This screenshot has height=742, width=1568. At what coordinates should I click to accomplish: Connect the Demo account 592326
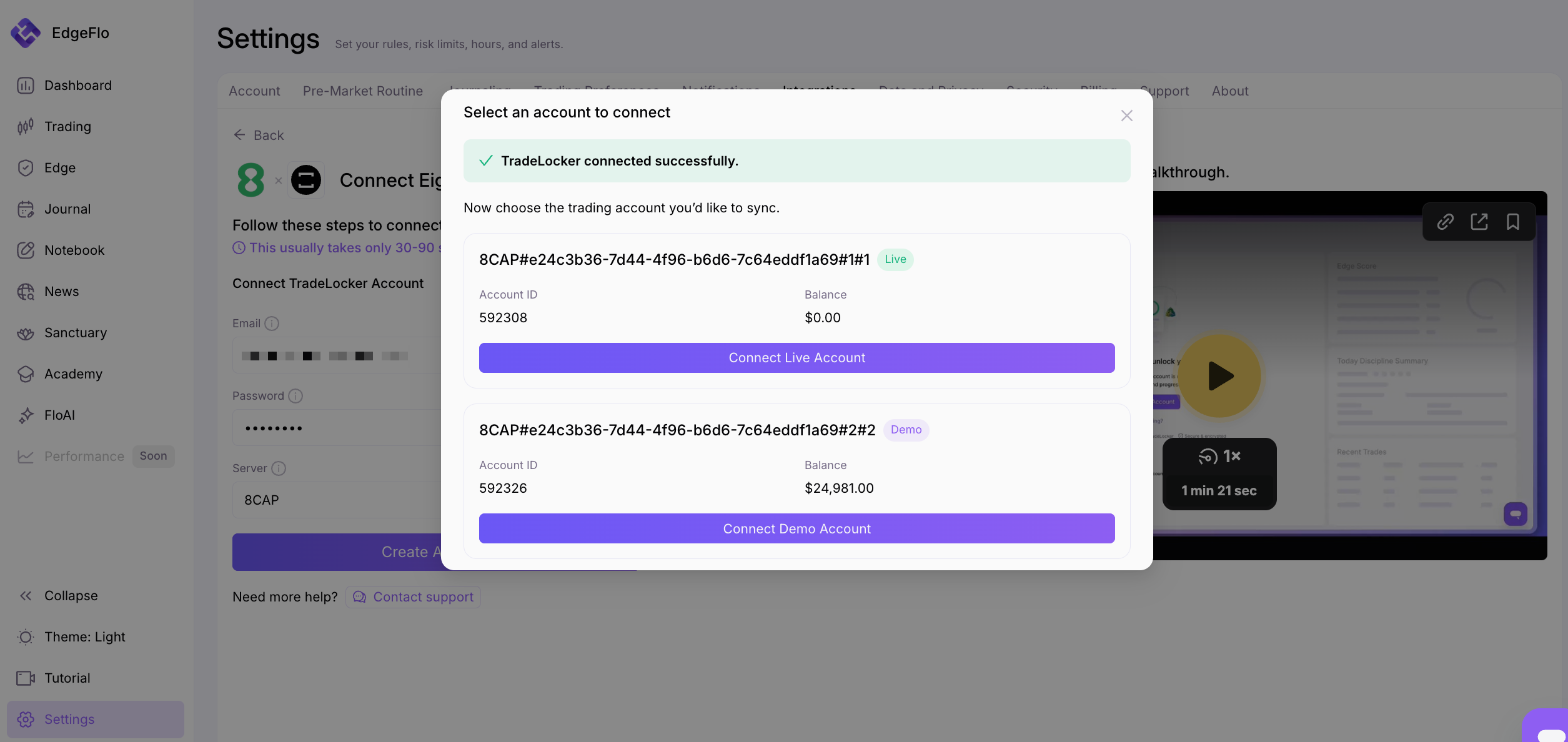pyautogui.click(x=797, y=528)
